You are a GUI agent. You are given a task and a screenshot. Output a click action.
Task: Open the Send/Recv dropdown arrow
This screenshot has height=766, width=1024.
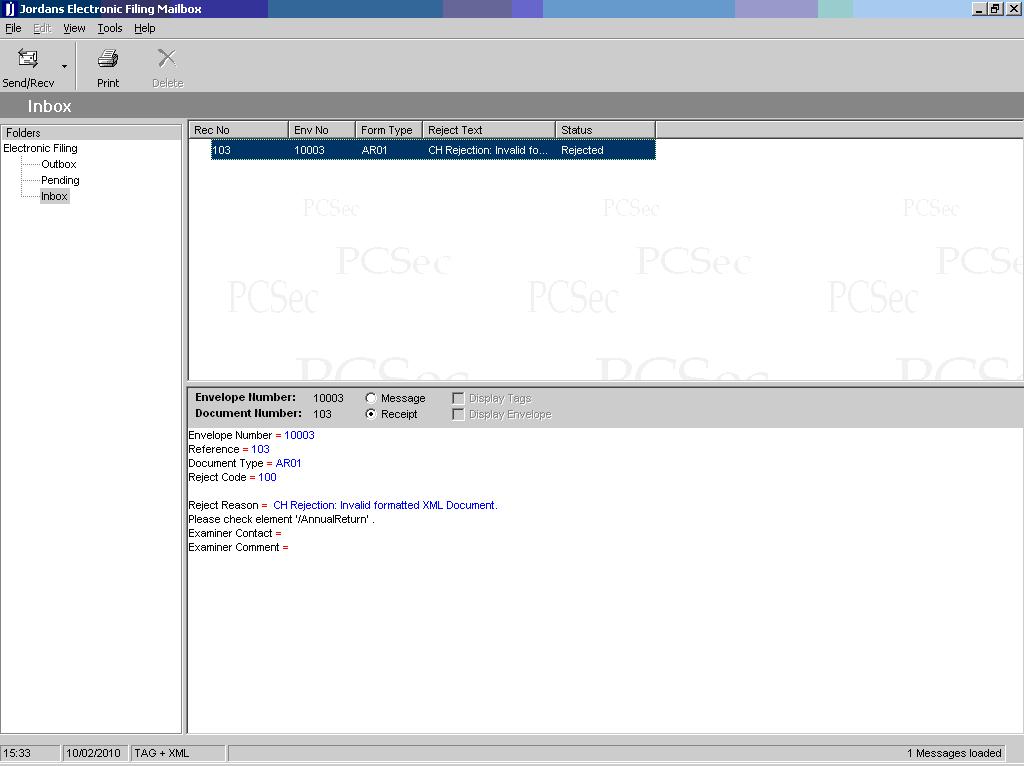click(65, 67)
